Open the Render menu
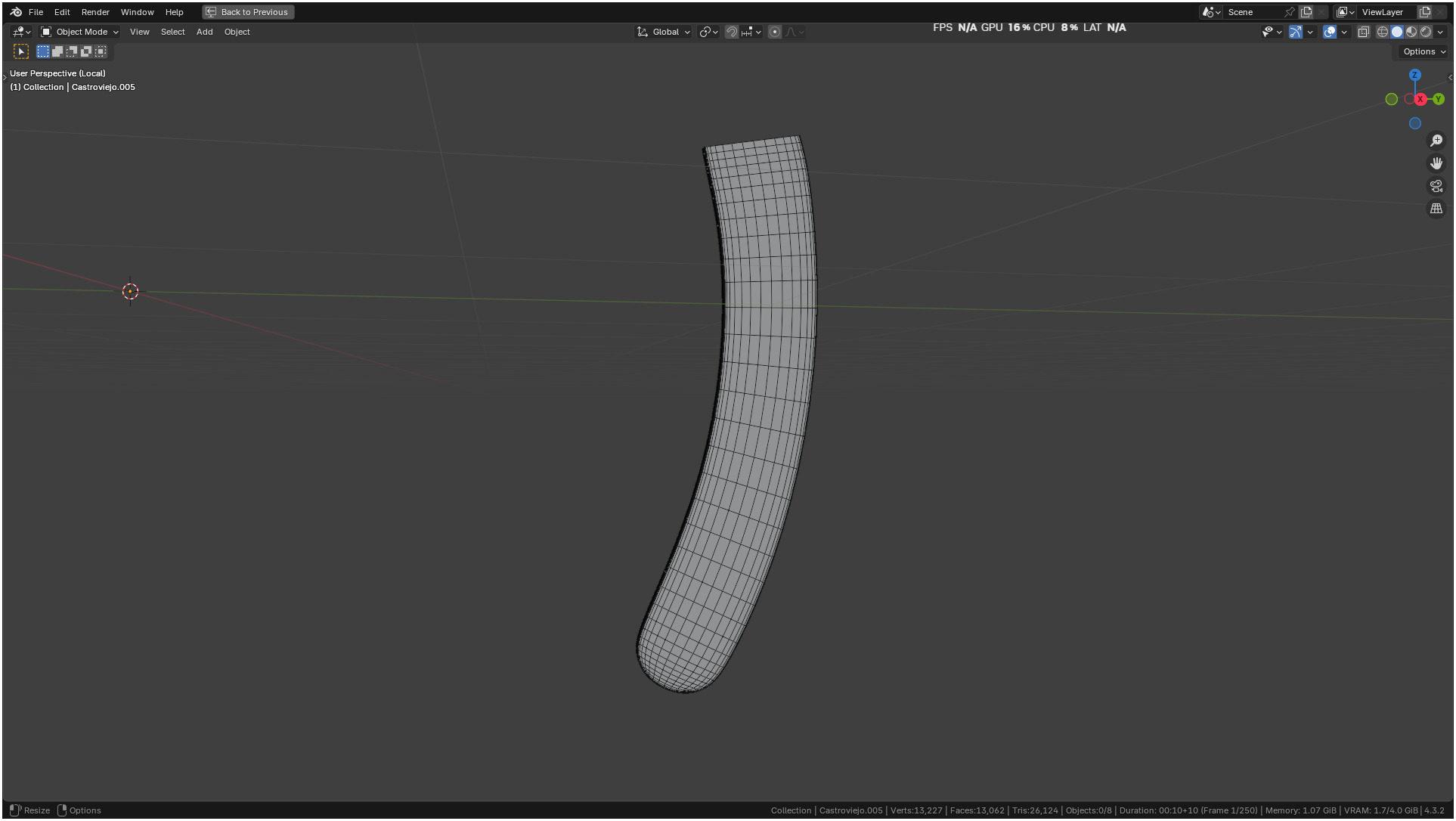 [x=95, y=12]
